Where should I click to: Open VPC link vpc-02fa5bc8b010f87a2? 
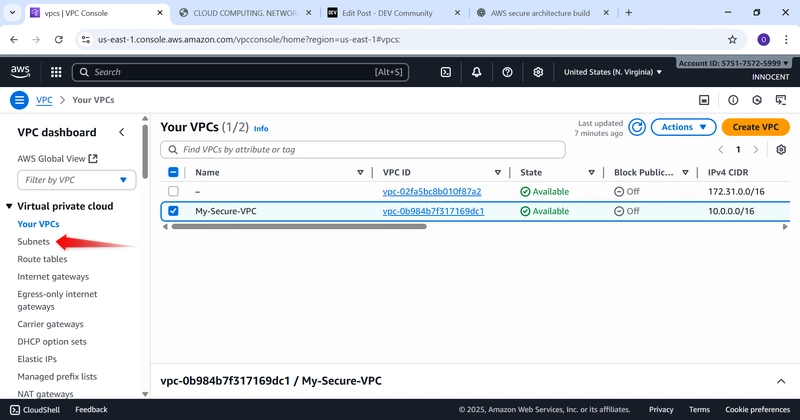(x=432, y=191)
